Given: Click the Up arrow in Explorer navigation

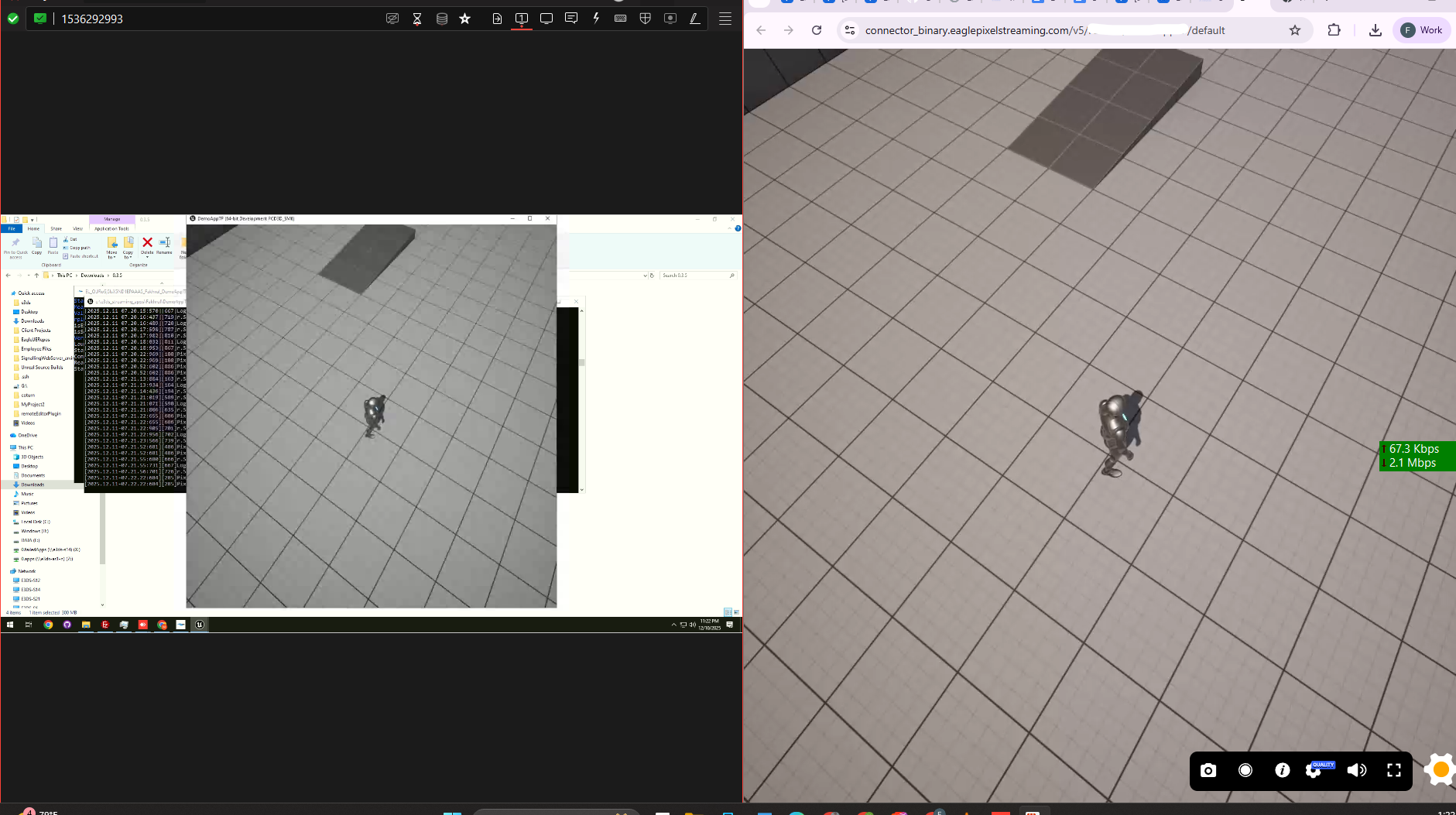Looking at the screenshot, I should click(36, 275).
